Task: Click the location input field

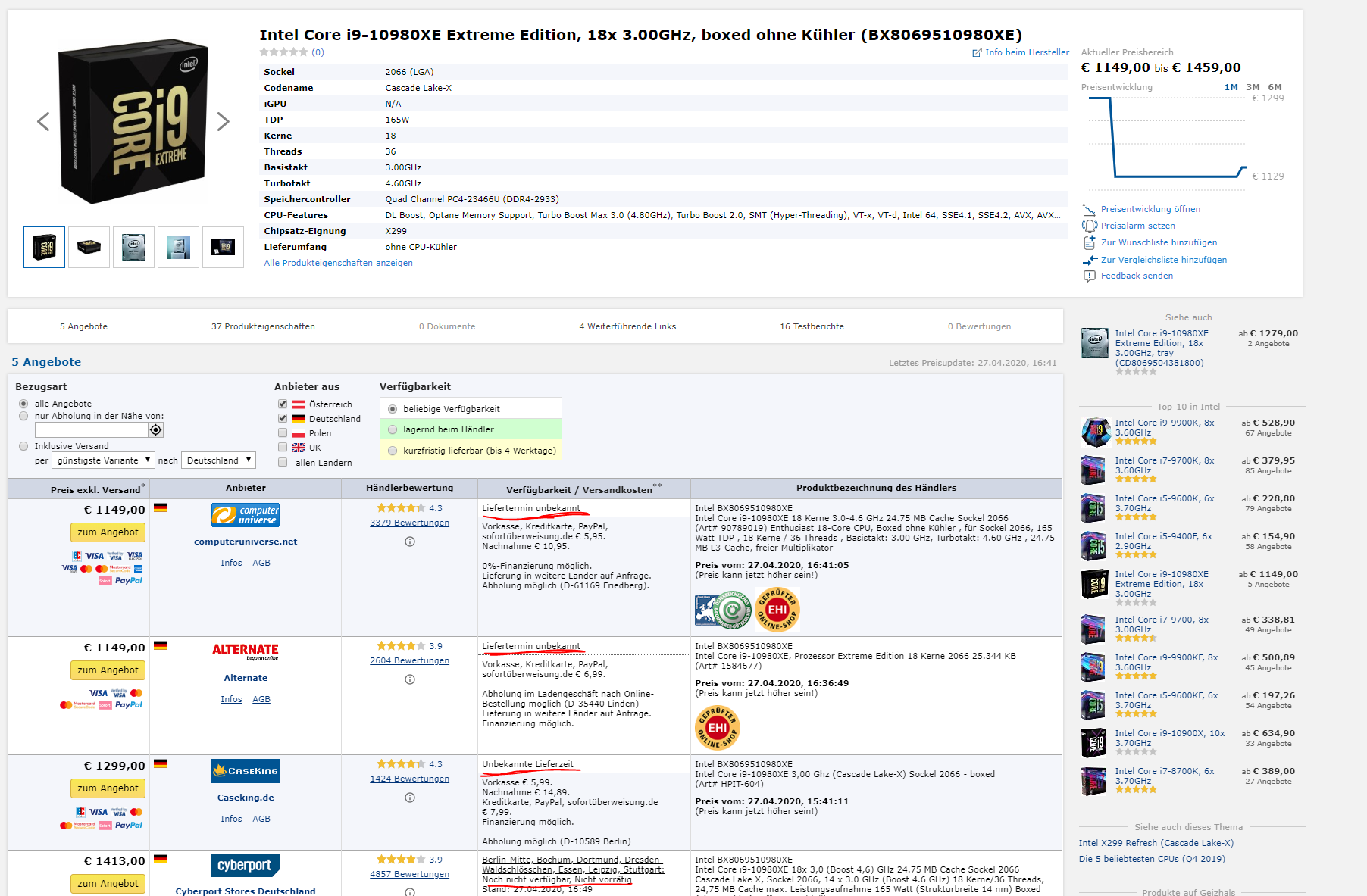Action: [x=91, y=430]
